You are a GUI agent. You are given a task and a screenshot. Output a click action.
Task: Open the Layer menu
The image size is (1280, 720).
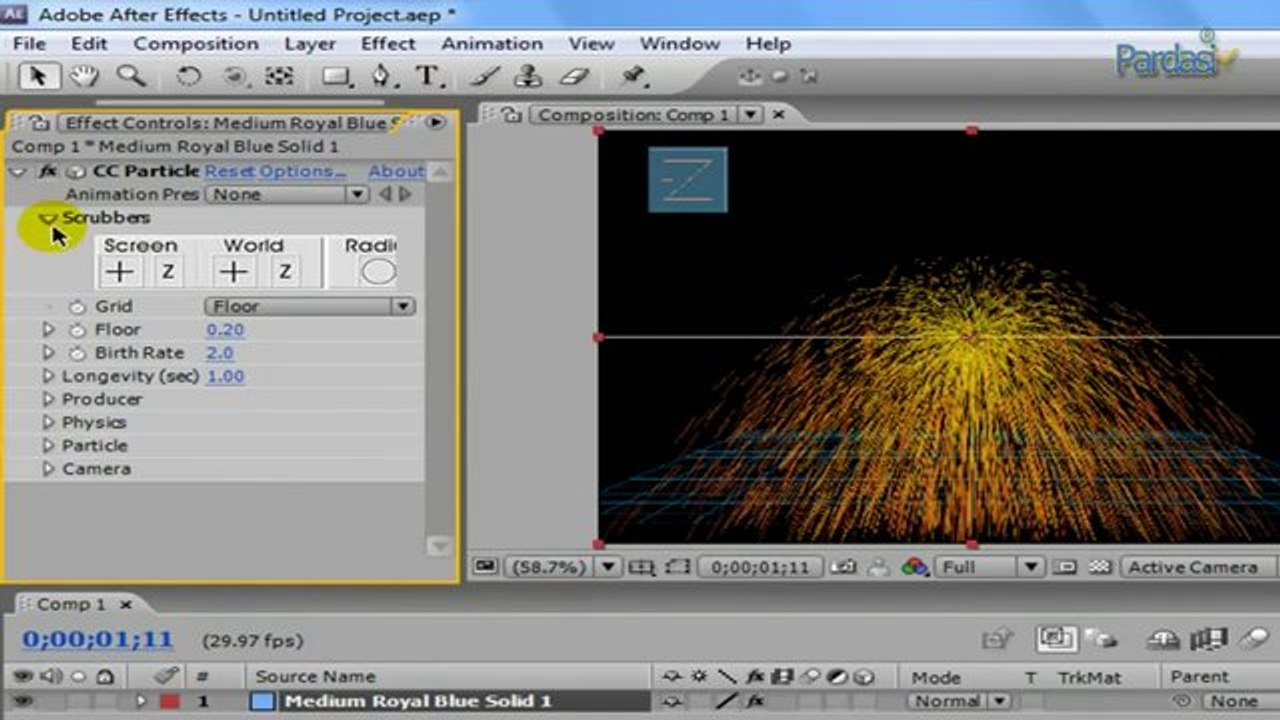[310, 44]
